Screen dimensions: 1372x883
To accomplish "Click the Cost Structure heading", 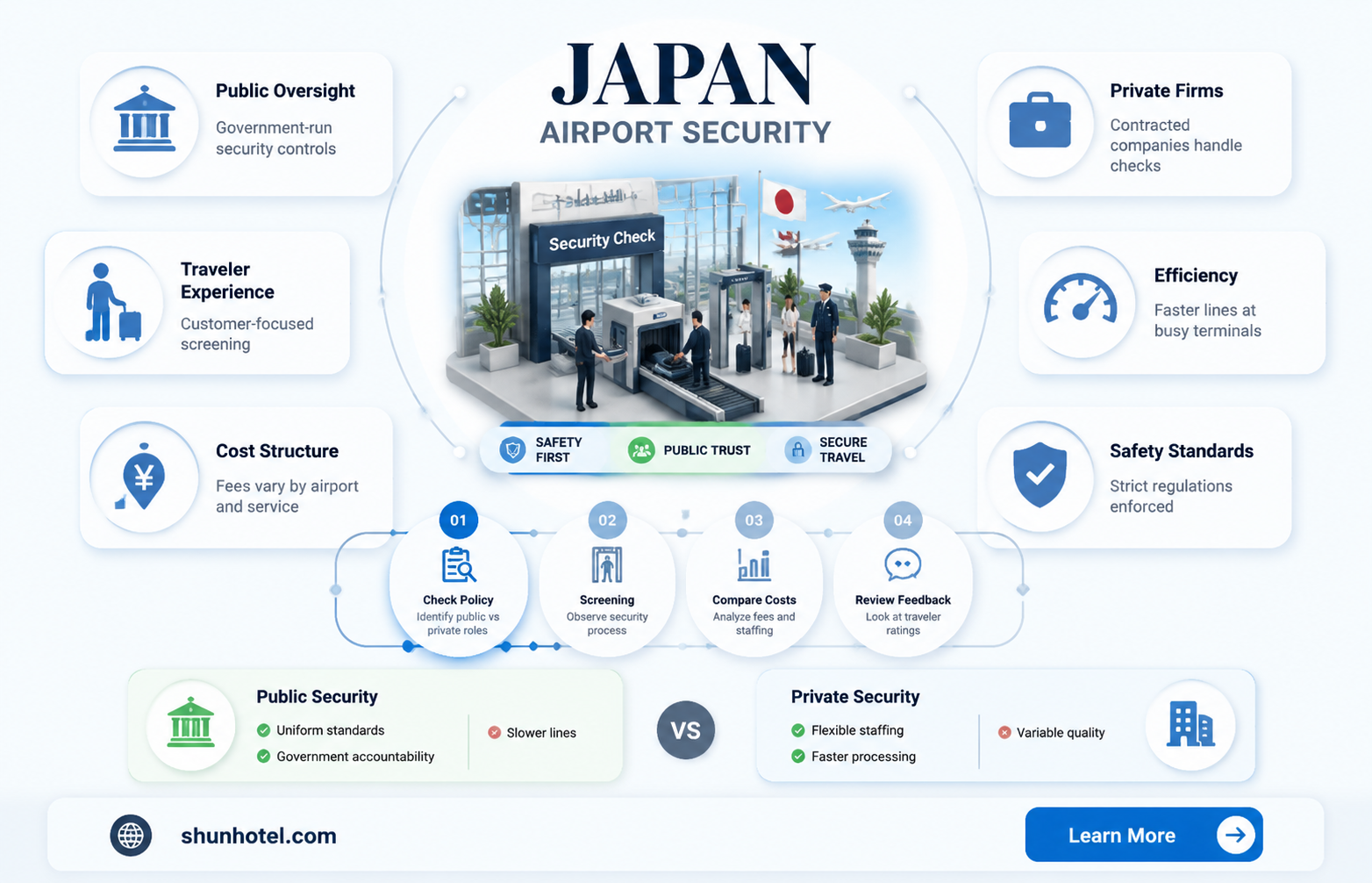I will pos(277,451).
